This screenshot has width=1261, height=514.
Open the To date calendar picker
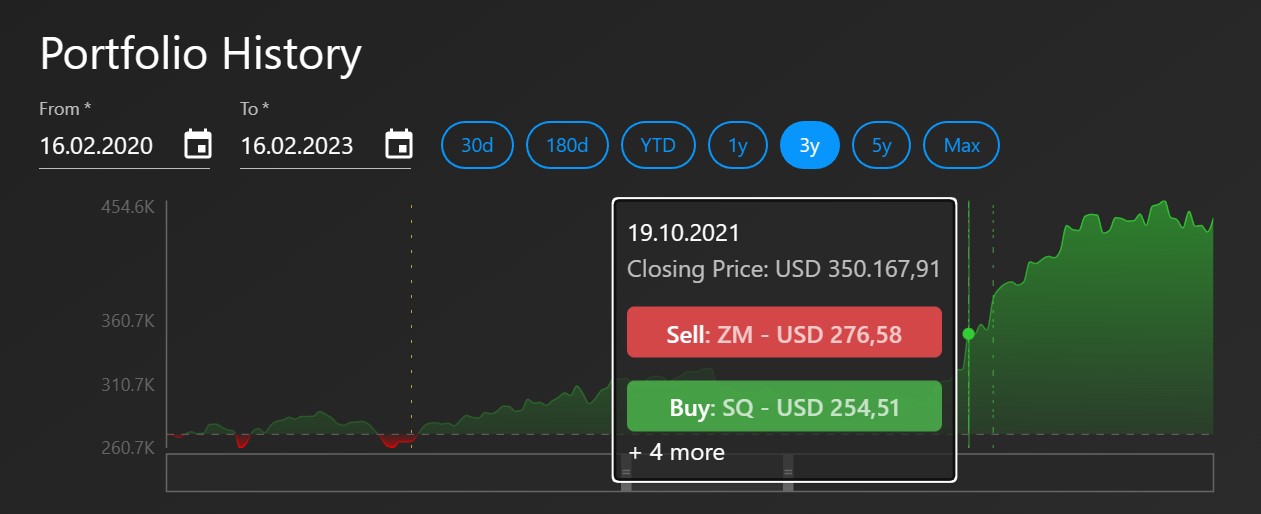tap(399, 145)
